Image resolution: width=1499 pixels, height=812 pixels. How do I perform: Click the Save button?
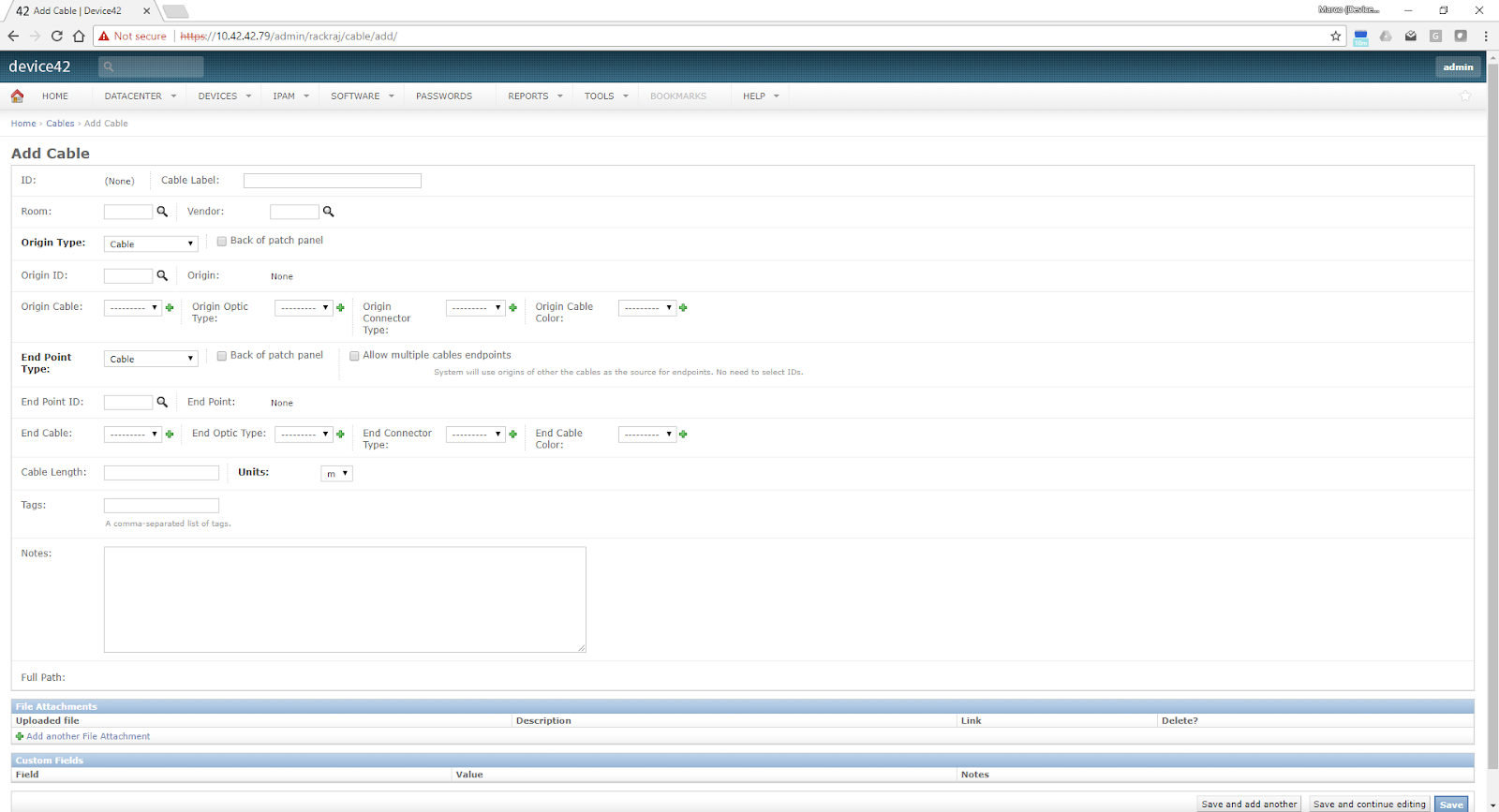click(1451, 804)
